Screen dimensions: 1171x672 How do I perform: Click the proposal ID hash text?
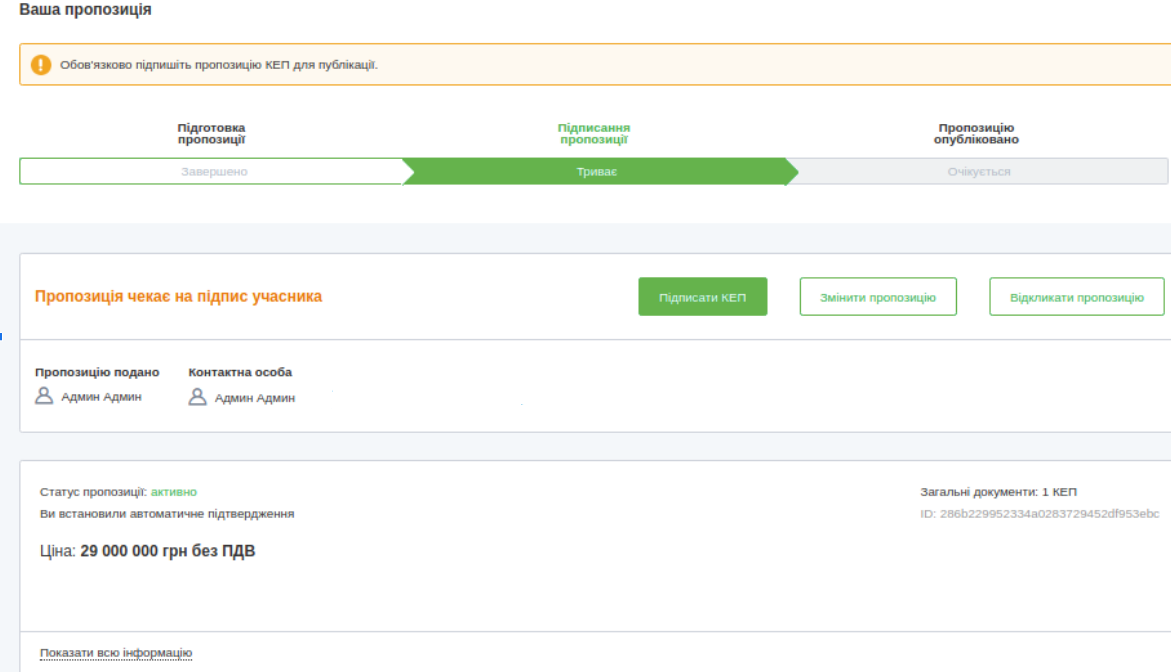pos(1039,514)
